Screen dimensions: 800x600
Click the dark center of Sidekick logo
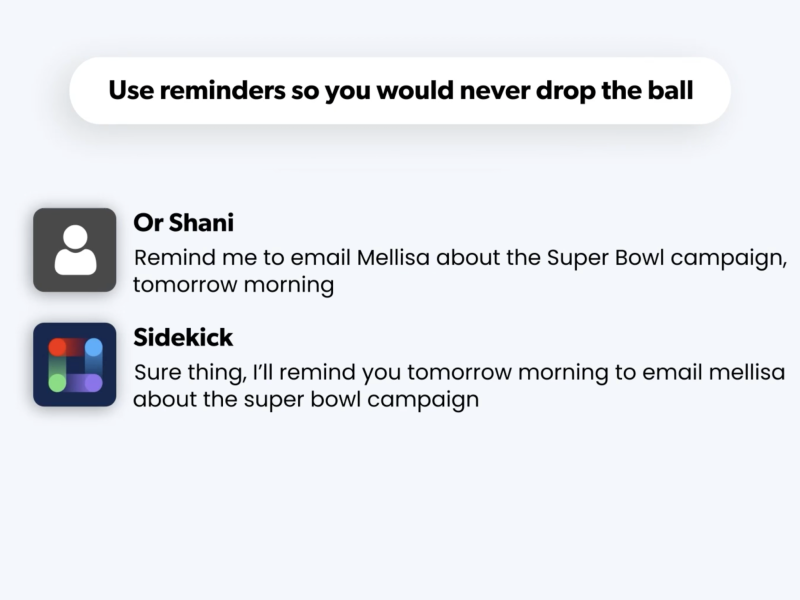[x=76, y=365]
